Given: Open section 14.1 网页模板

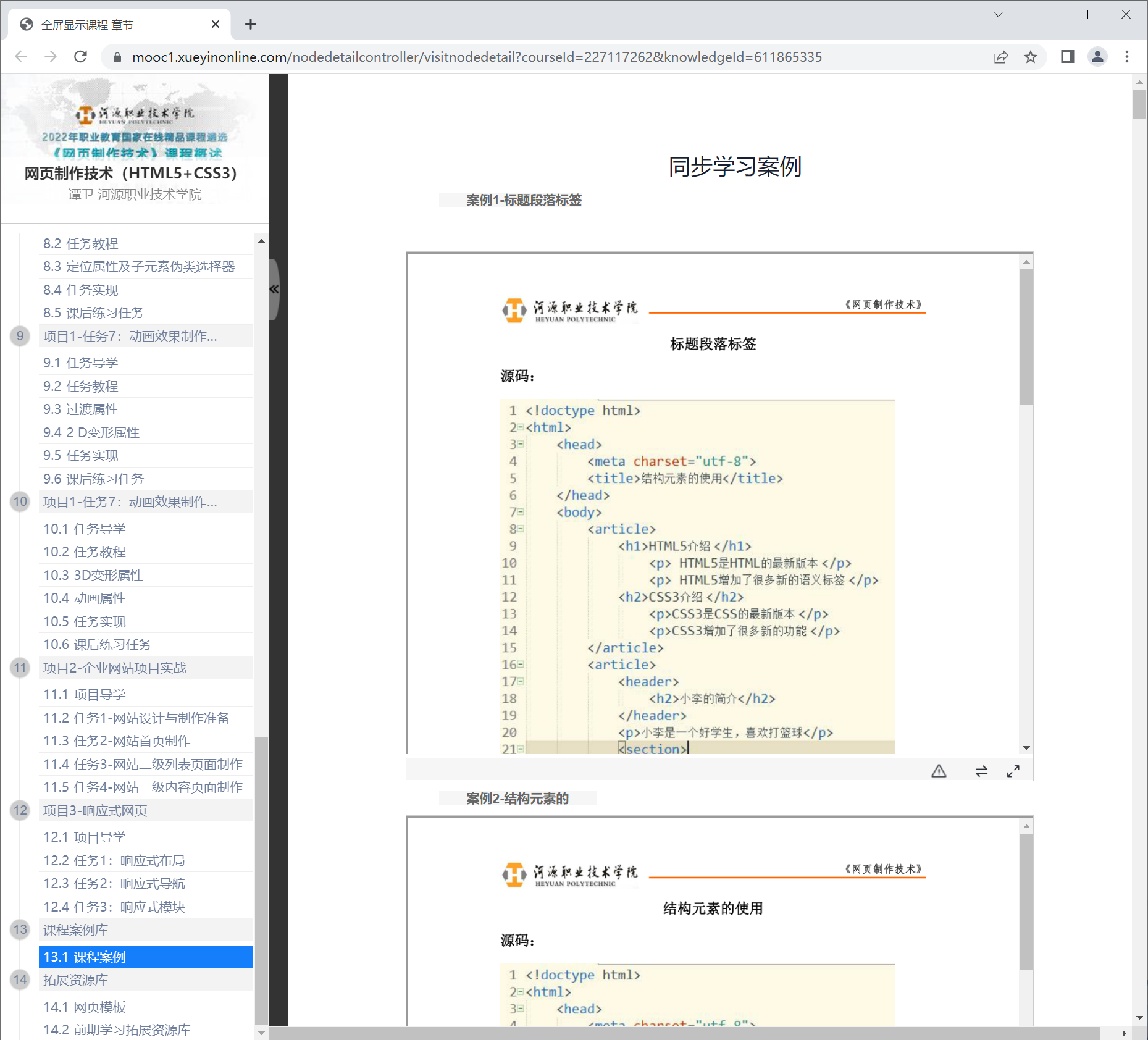Looking at the screenshot, I should pyautogui.click(x=84, y=1007).
